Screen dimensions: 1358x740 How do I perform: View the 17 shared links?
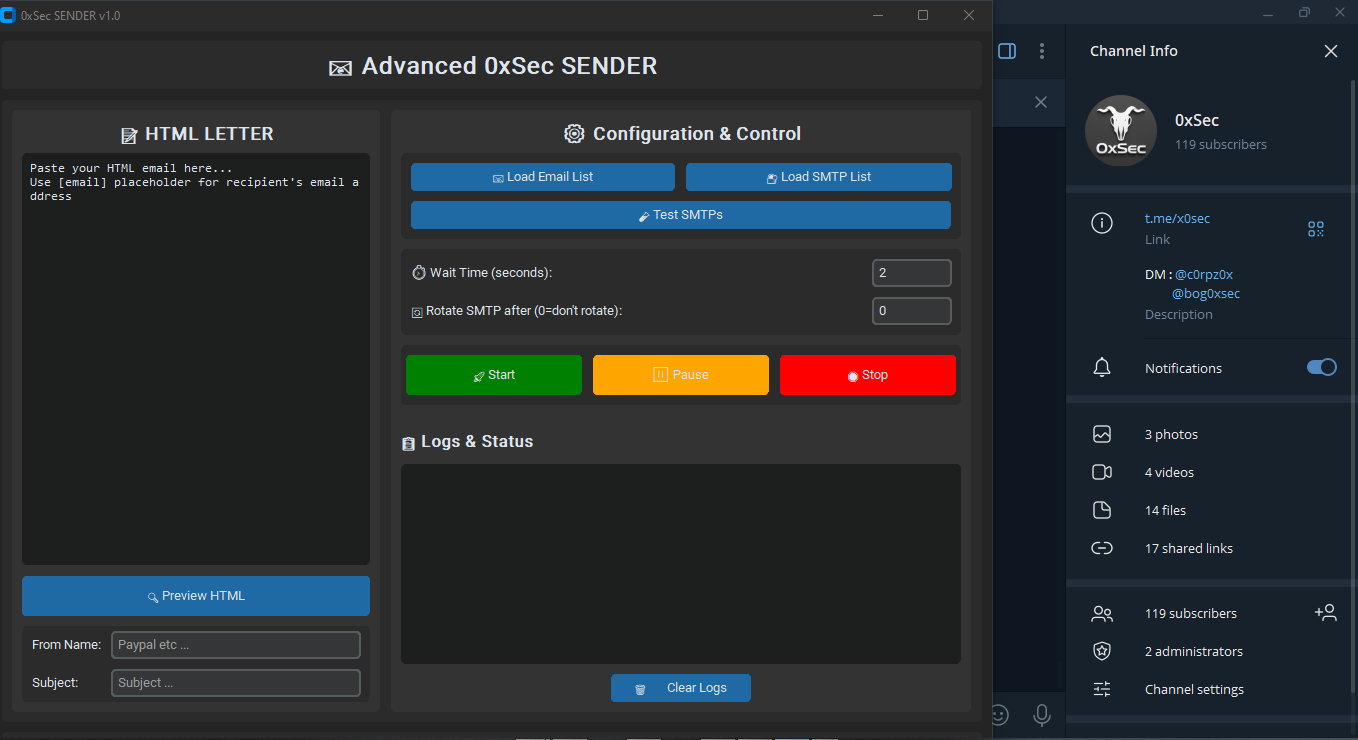1188,548
